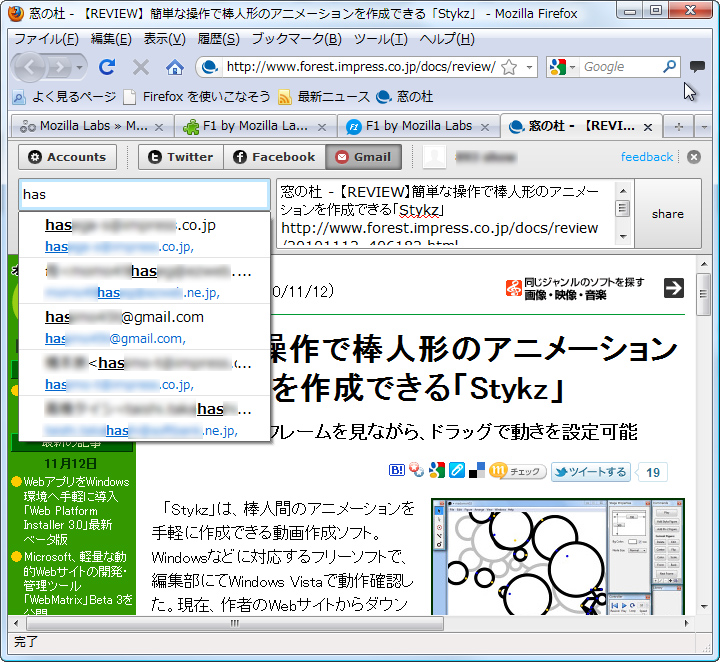Toggle the F1 share speech-bubble toolbar icon
Screen dimensions: 720x662
tap(697, 67)
